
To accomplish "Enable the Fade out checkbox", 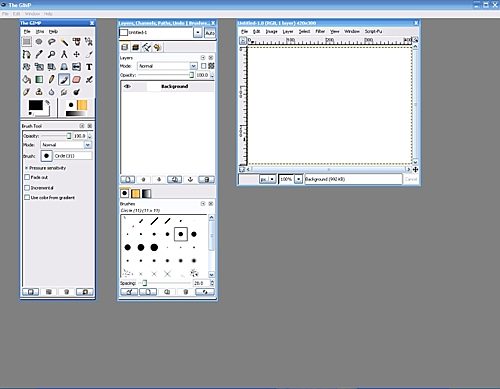I will (27, 177).
